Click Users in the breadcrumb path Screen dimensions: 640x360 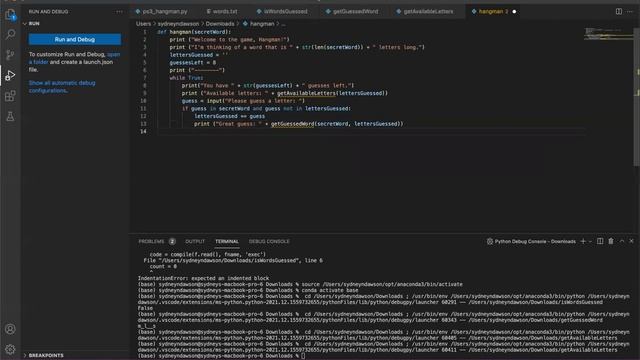pos(143,24)
